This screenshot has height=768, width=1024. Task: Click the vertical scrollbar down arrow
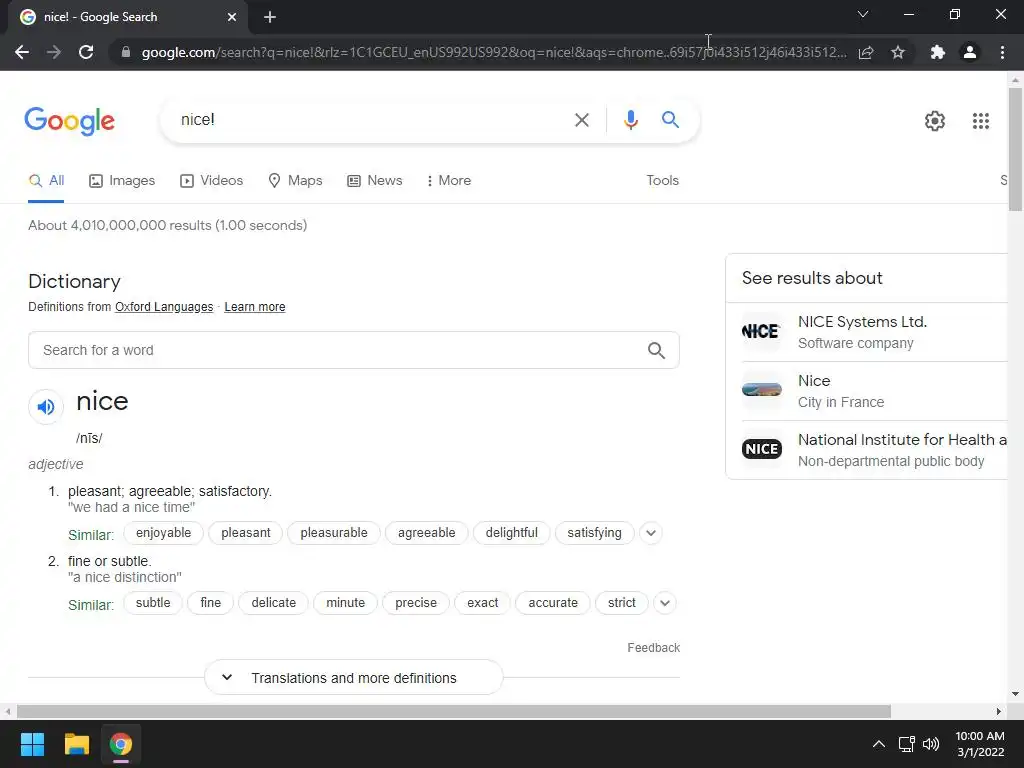(x=1016, y=694)
